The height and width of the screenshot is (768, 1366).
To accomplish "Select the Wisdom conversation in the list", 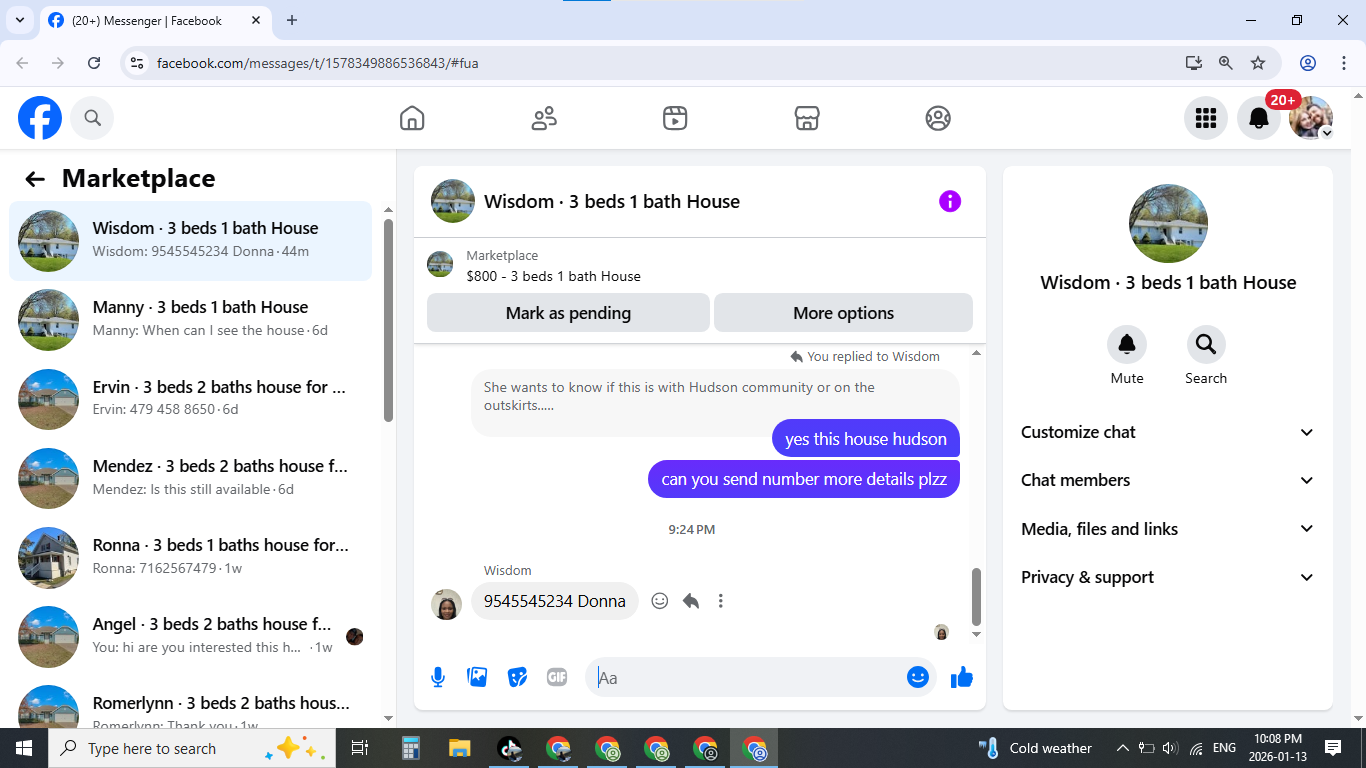I will pyautogui.click(x=190, y=241).
